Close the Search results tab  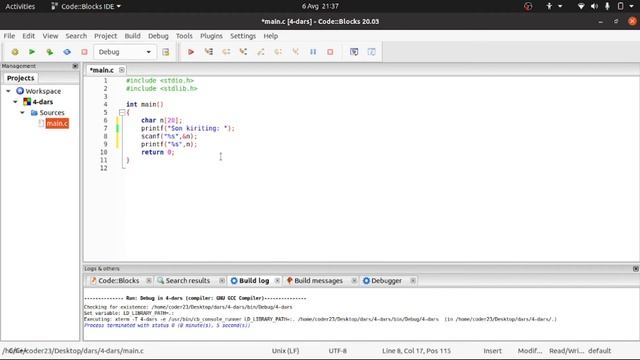[222, 281]
